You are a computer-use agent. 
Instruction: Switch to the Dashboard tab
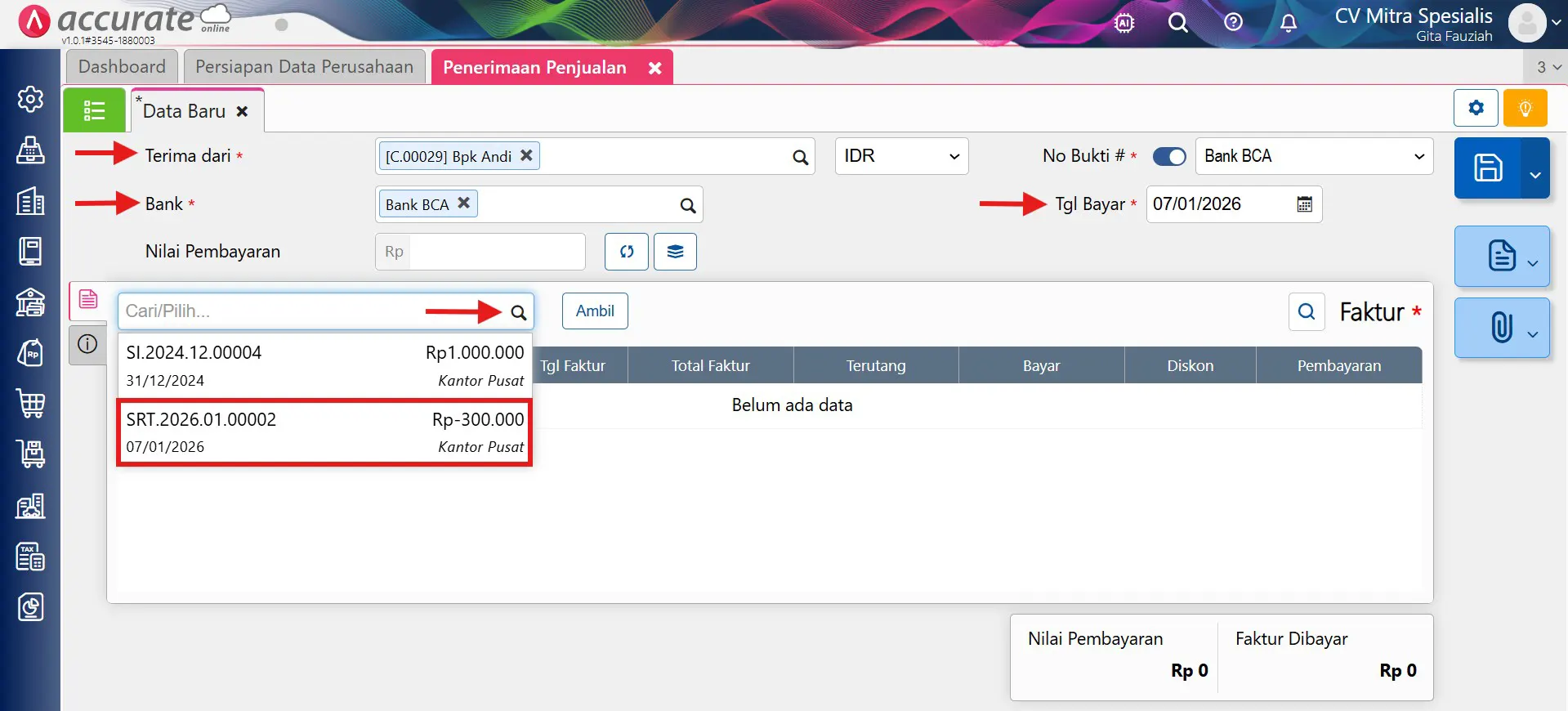pos(122,67)
